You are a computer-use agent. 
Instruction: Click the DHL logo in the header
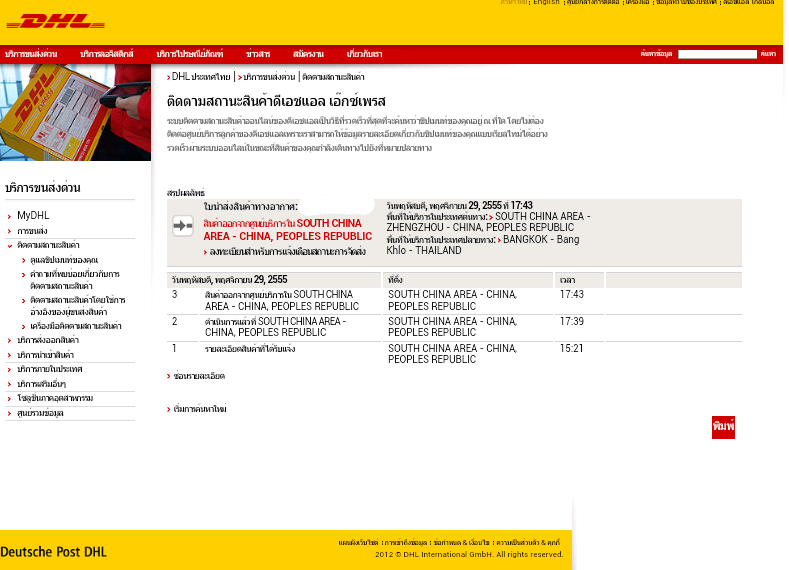55,22
